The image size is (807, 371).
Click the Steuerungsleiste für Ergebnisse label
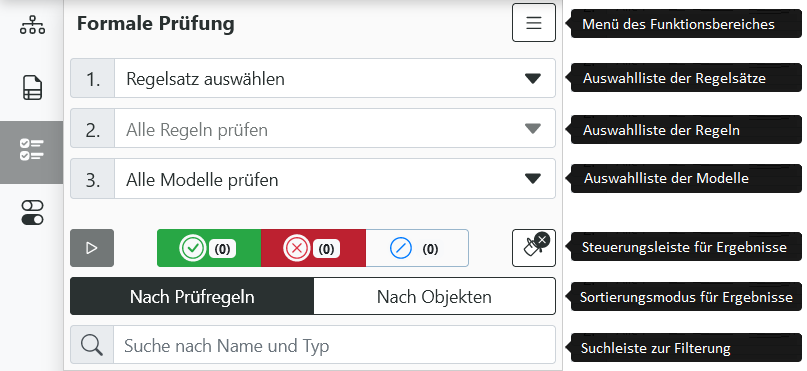[x=684, y=247]
